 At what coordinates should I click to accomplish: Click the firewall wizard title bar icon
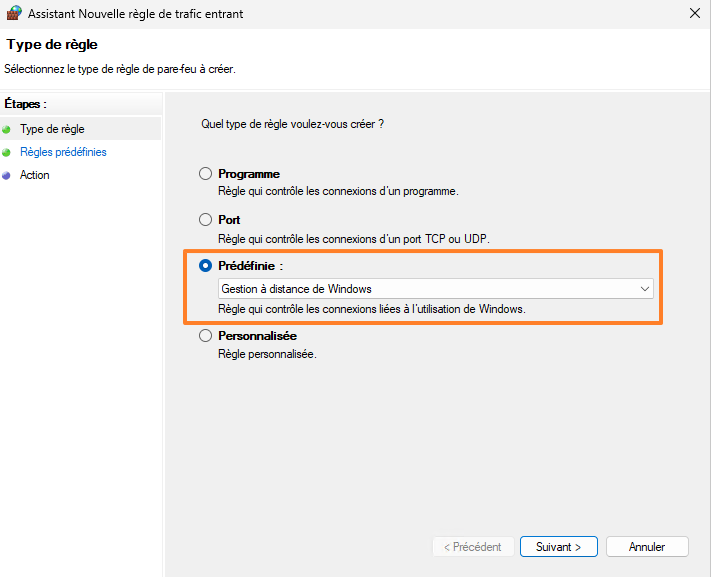coord(14,14)
